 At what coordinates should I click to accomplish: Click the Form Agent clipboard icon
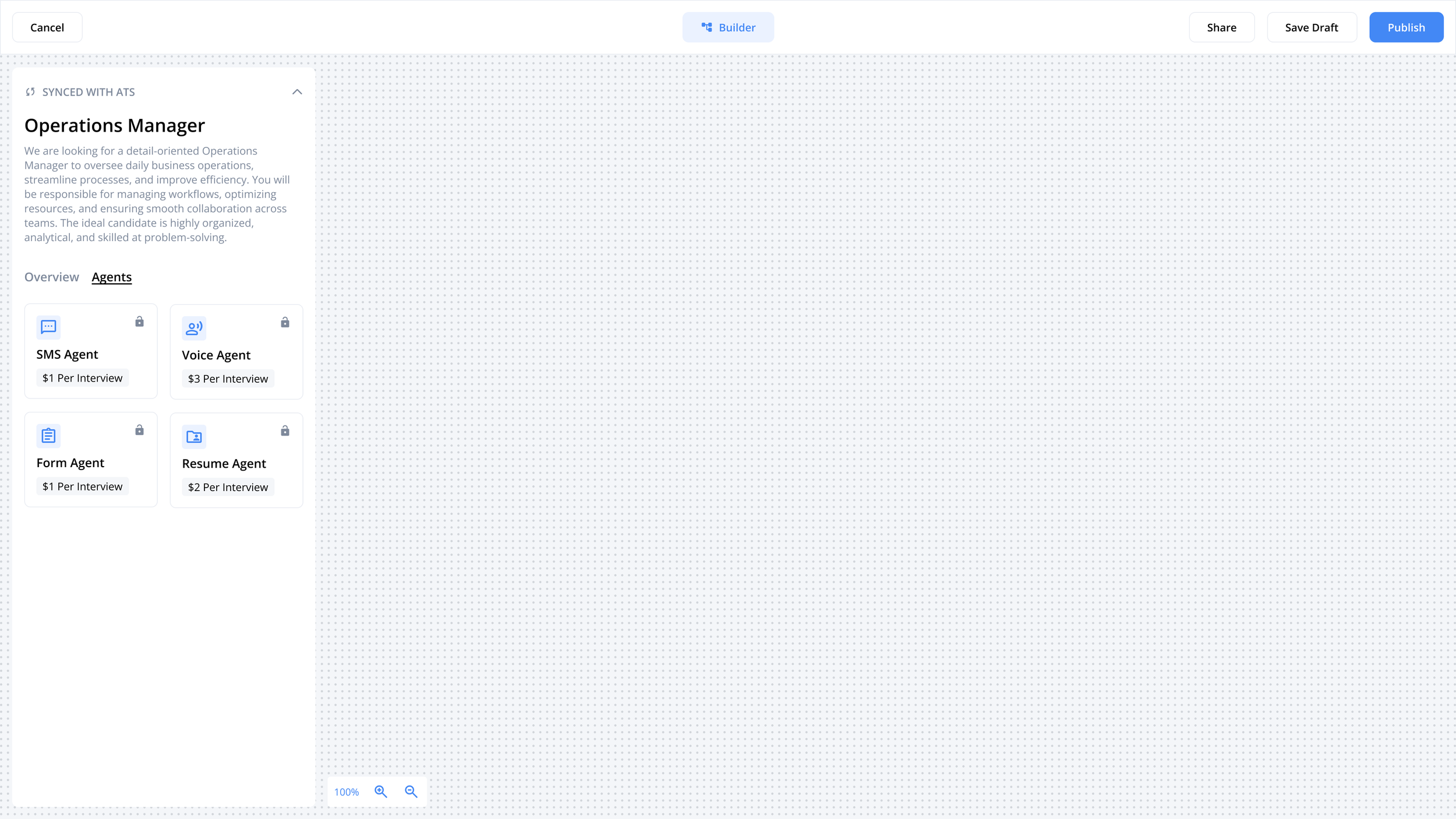[48, 436]
